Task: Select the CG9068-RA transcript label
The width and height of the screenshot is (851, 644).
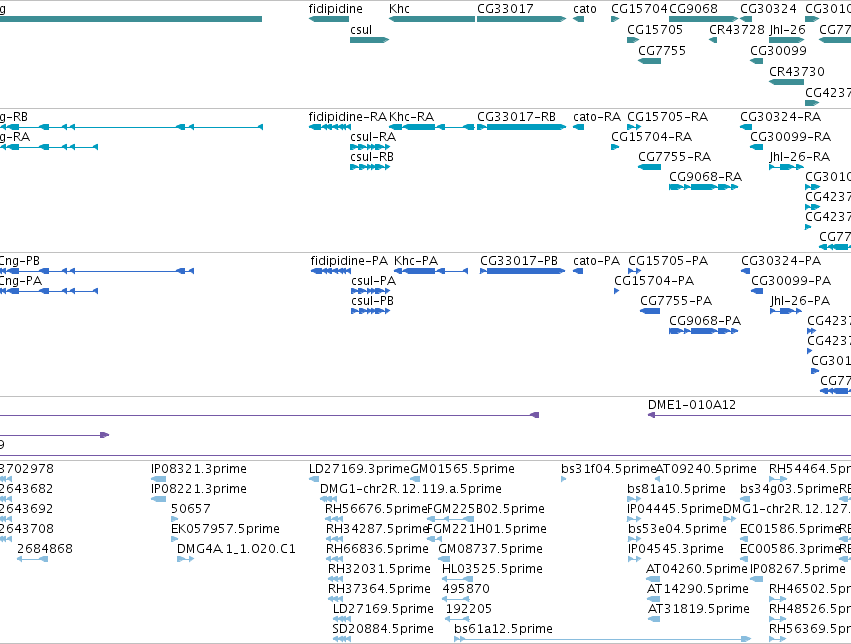Action: 705,177
